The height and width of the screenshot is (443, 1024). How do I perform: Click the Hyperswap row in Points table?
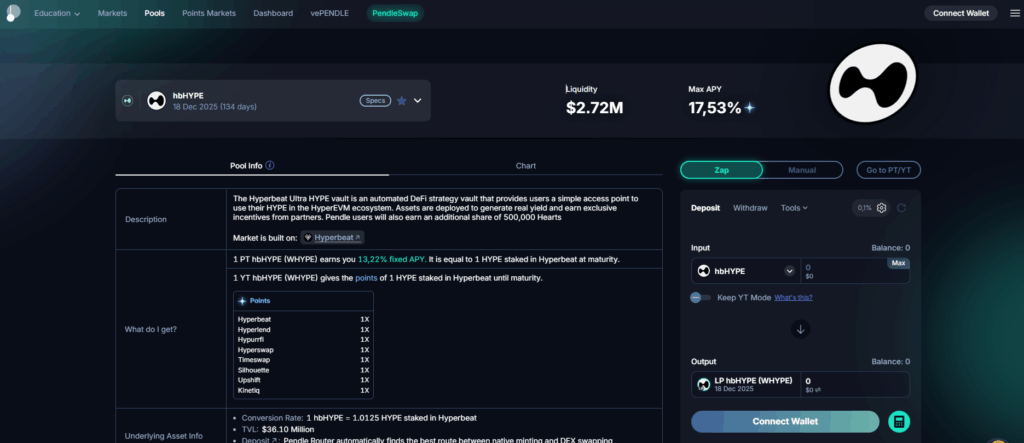(x=304, y=350)
